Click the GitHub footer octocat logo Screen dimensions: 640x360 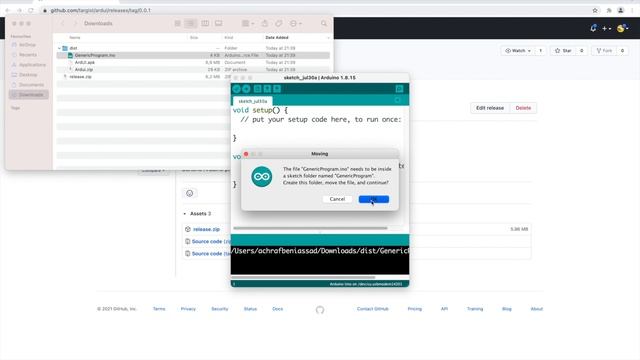[x=320, y=310]
